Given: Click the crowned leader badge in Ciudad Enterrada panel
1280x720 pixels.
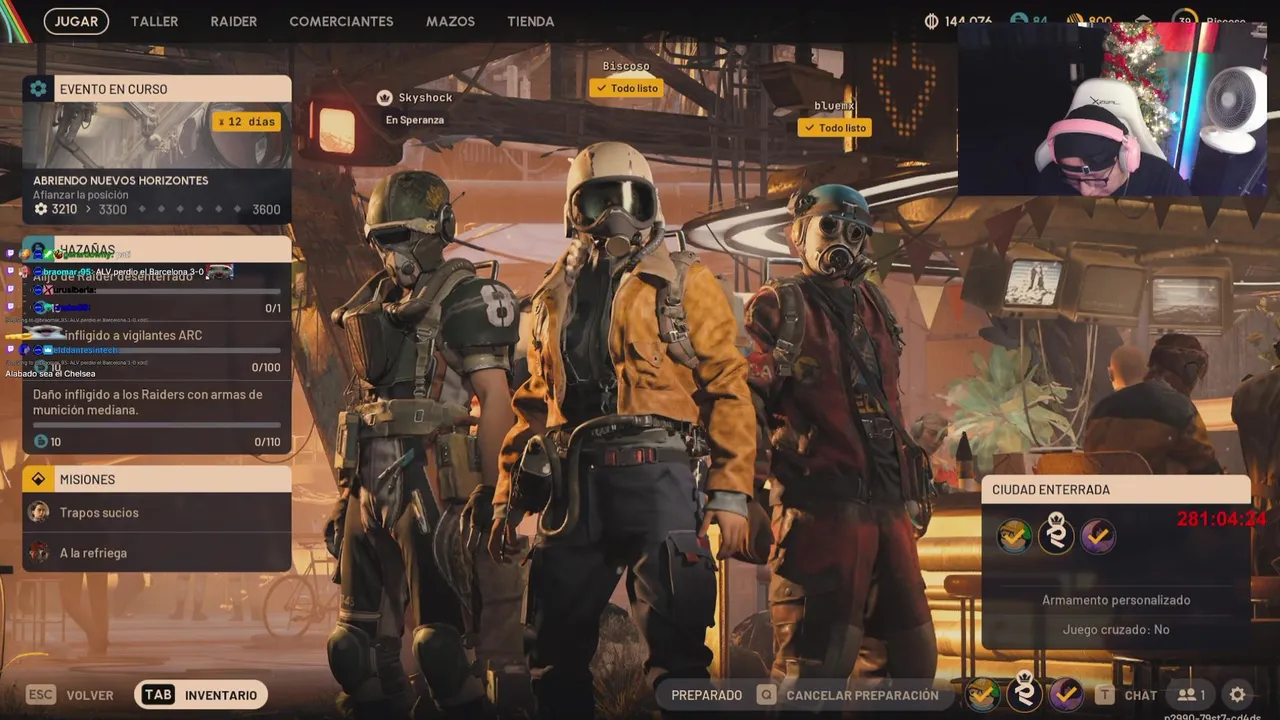Looking at the screenshot, I should click(1056, 535).
